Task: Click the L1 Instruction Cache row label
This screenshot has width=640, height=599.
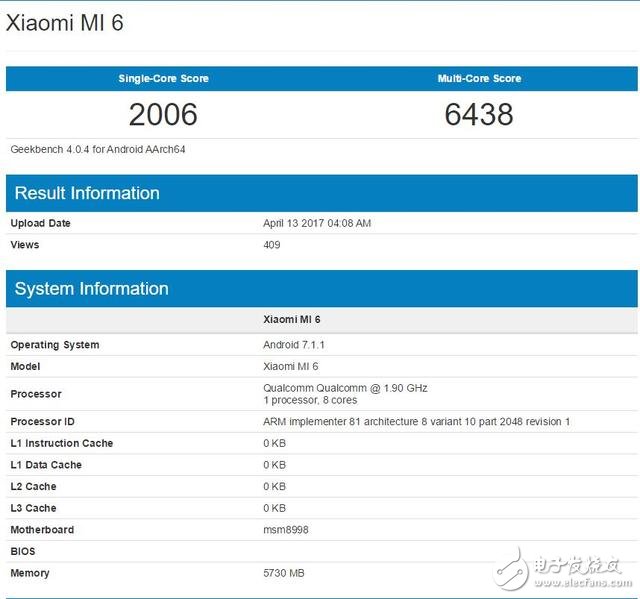Action: 61,443
